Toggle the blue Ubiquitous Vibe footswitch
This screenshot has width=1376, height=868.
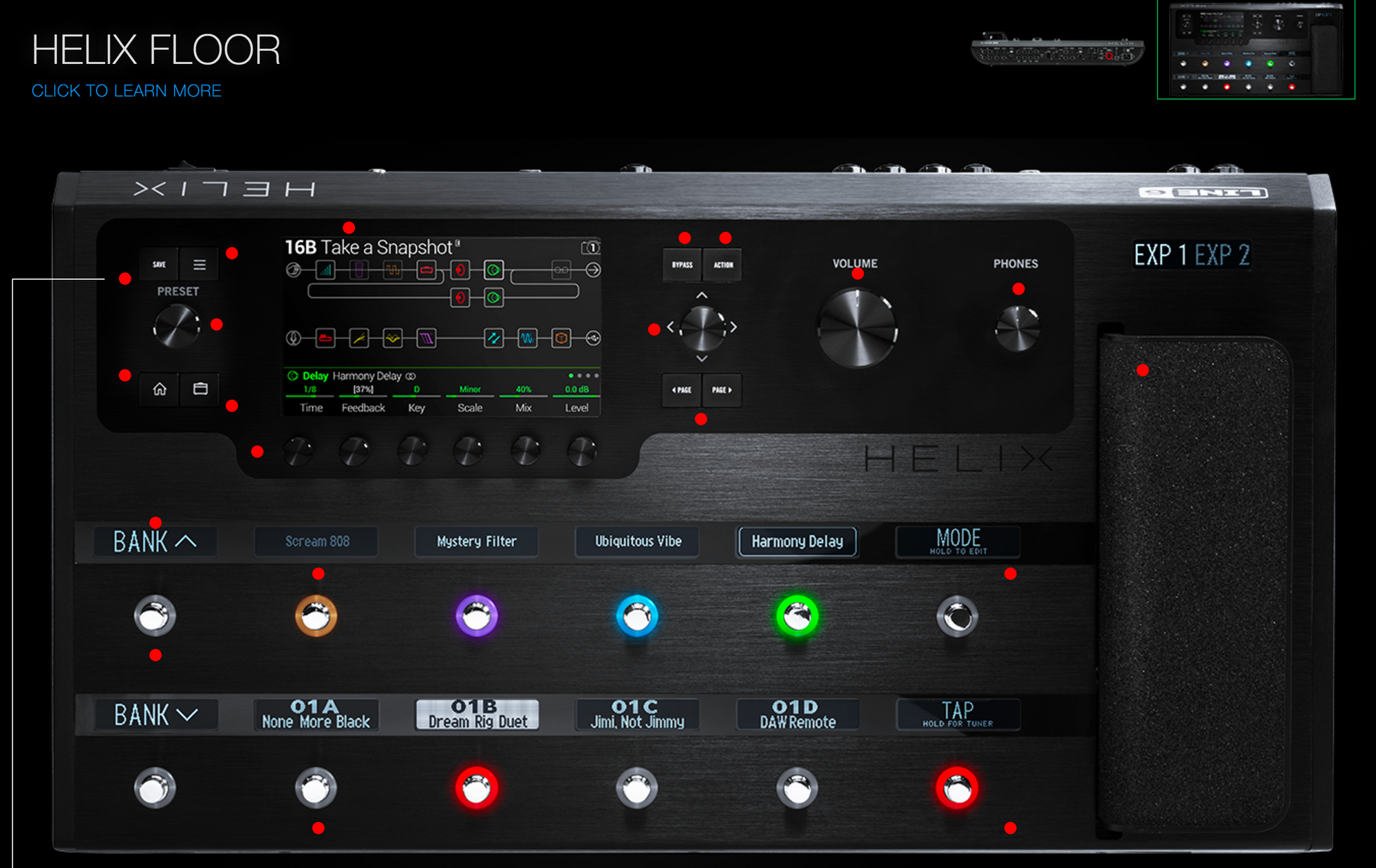[x=636, y=616]
